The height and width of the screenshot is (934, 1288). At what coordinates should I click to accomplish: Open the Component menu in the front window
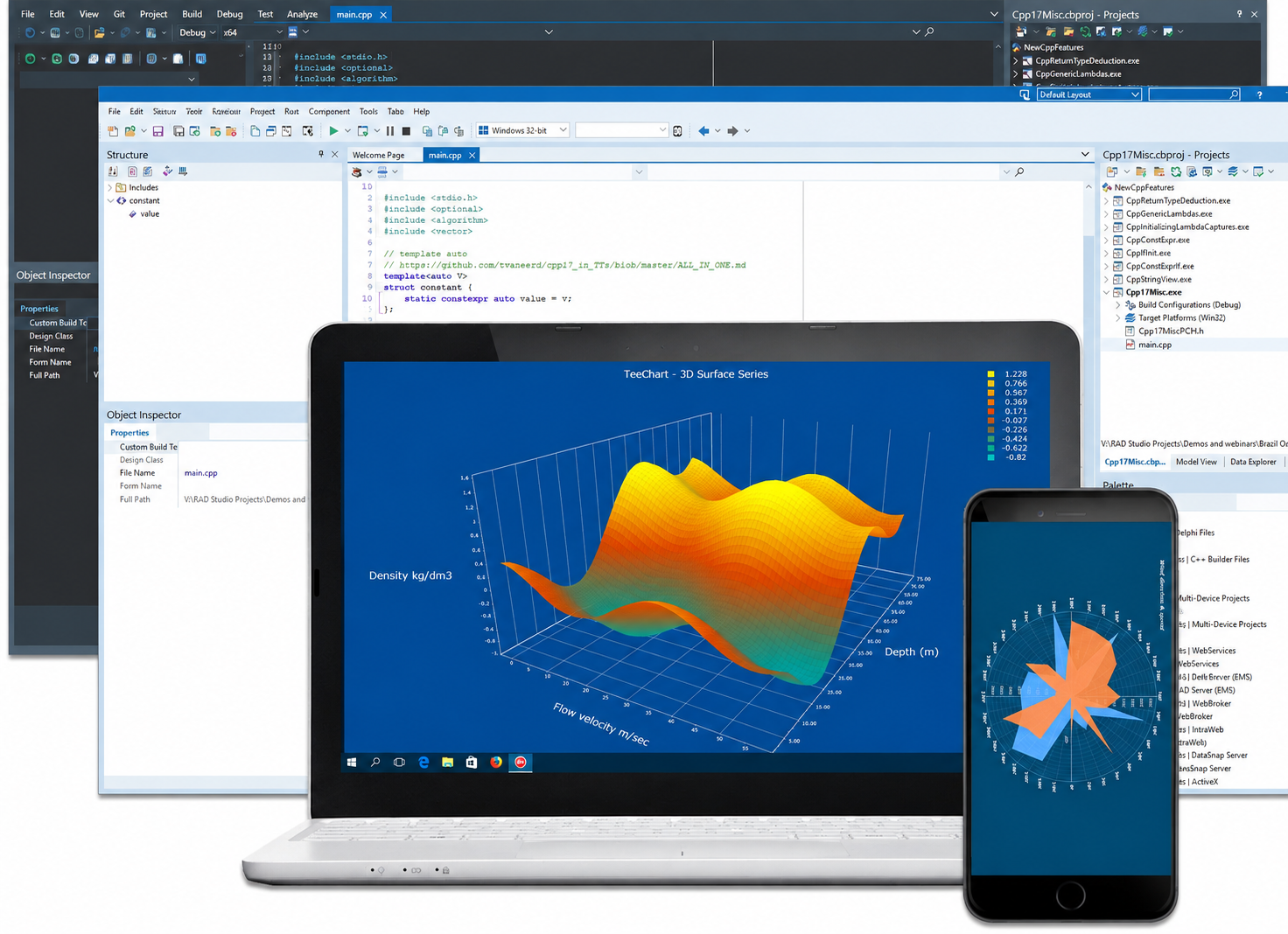(329, 112)
